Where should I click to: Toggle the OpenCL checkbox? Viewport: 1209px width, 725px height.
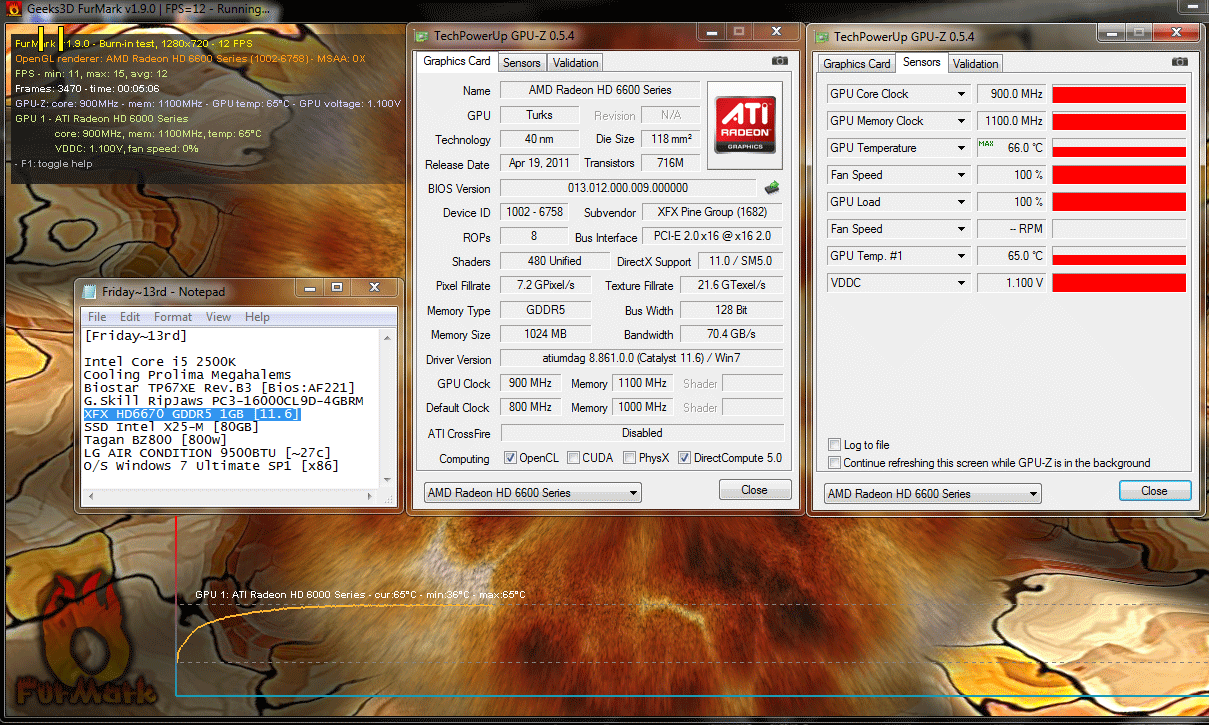tap(510, 458)
